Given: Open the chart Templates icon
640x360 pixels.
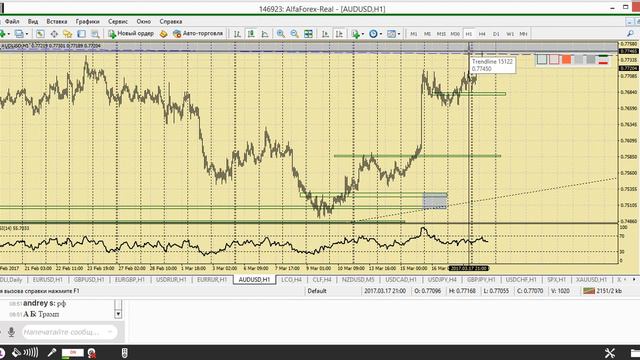Looking at the screenshot, I should tap(391, 34).
